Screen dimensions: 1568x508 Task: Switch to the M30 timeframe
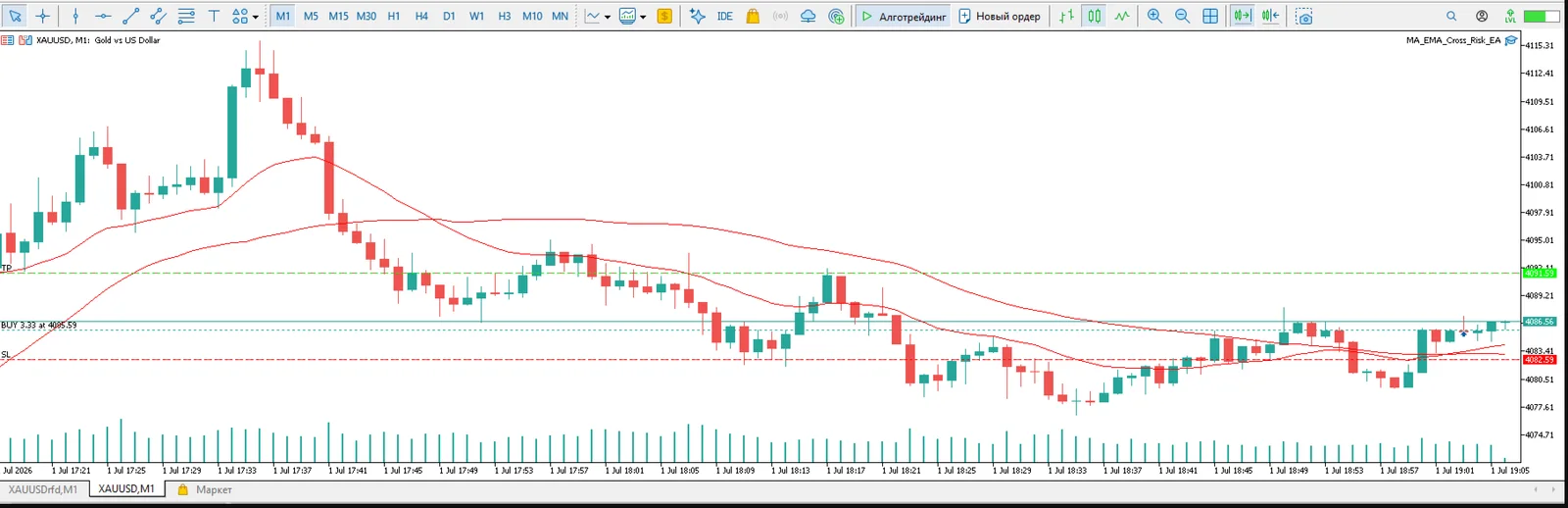tap(366, 16)
